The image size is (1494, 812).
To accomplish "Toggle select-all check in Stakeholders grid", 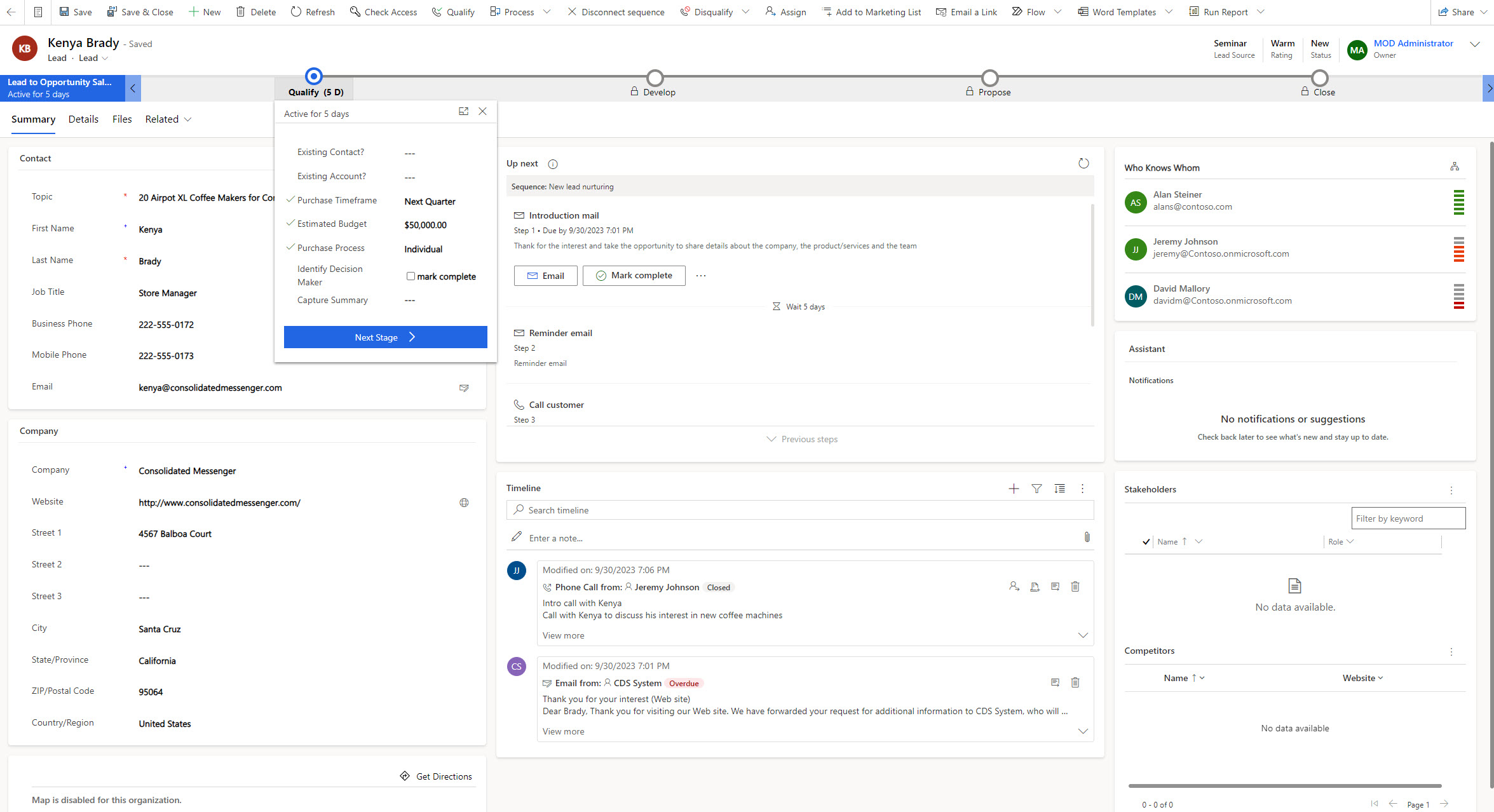I will pos(1146,542).
